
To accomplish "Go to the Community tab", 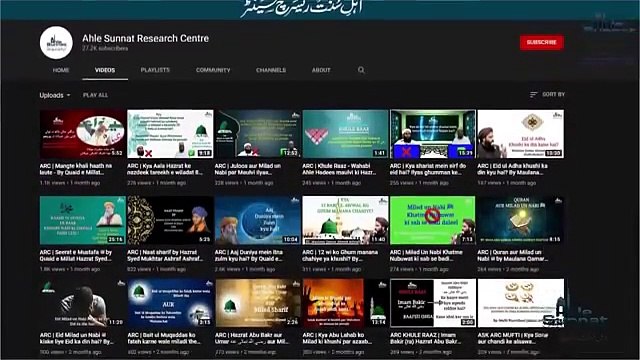I will click(x=213, y=70).
